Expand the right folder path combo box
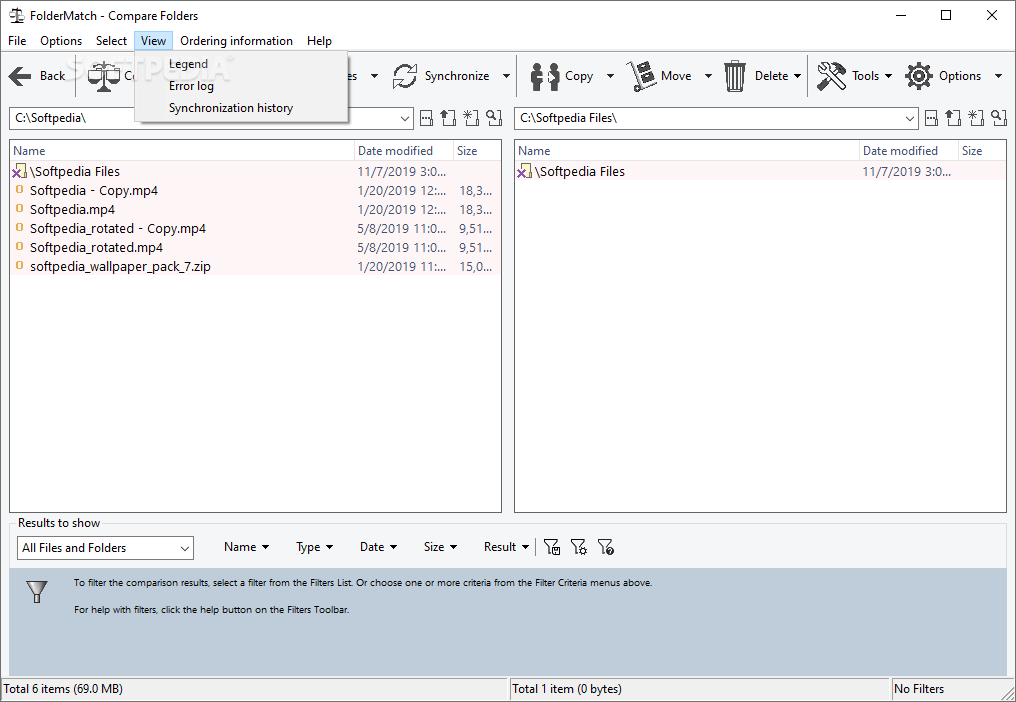Screen dimensions: 1016x702 coord(910,119)
